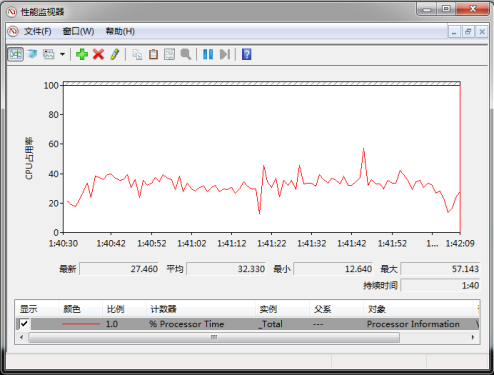
Task: Click the red color line of counter
Action: [81, 324]
